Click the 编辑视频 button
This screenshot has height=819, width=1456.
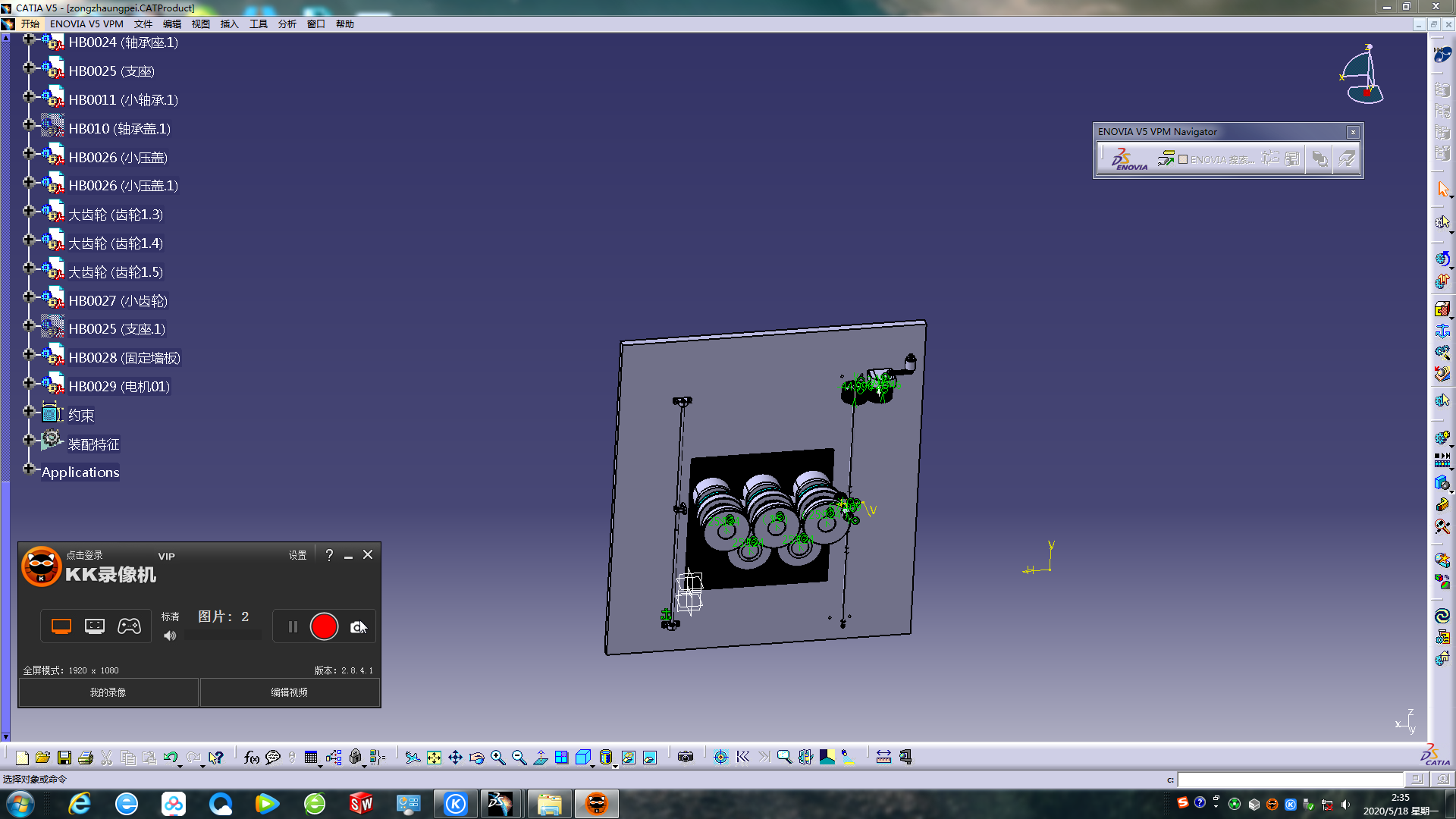point(289,692)
